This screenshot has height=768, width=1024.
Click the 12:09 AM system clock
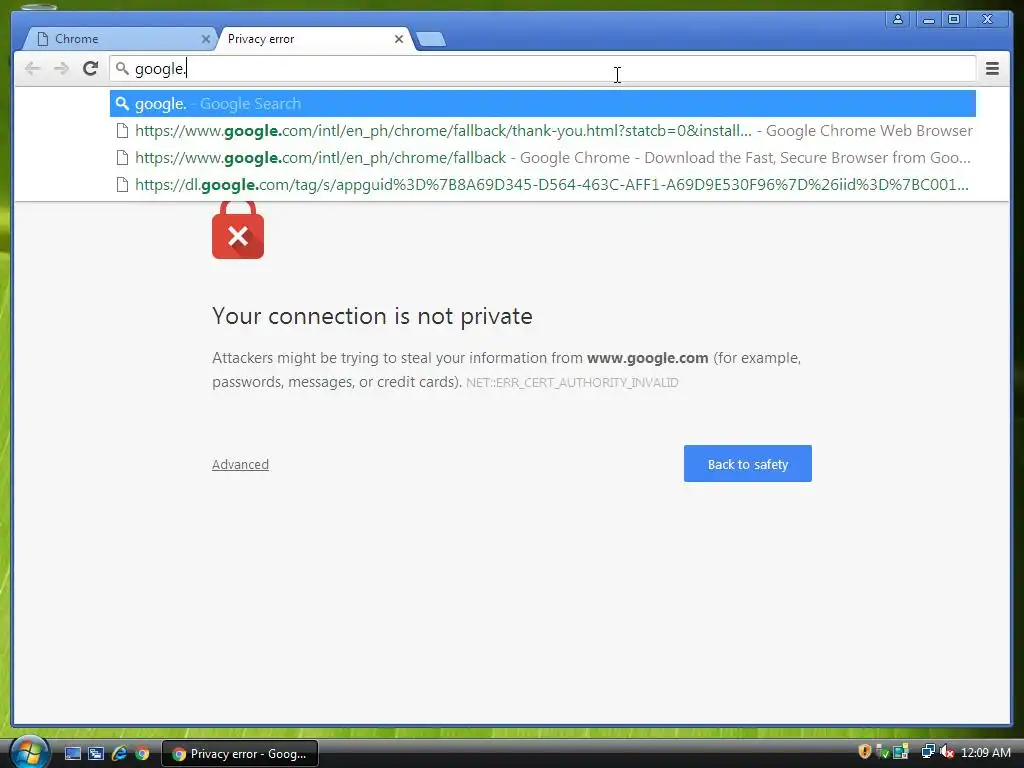click(985, 753)
